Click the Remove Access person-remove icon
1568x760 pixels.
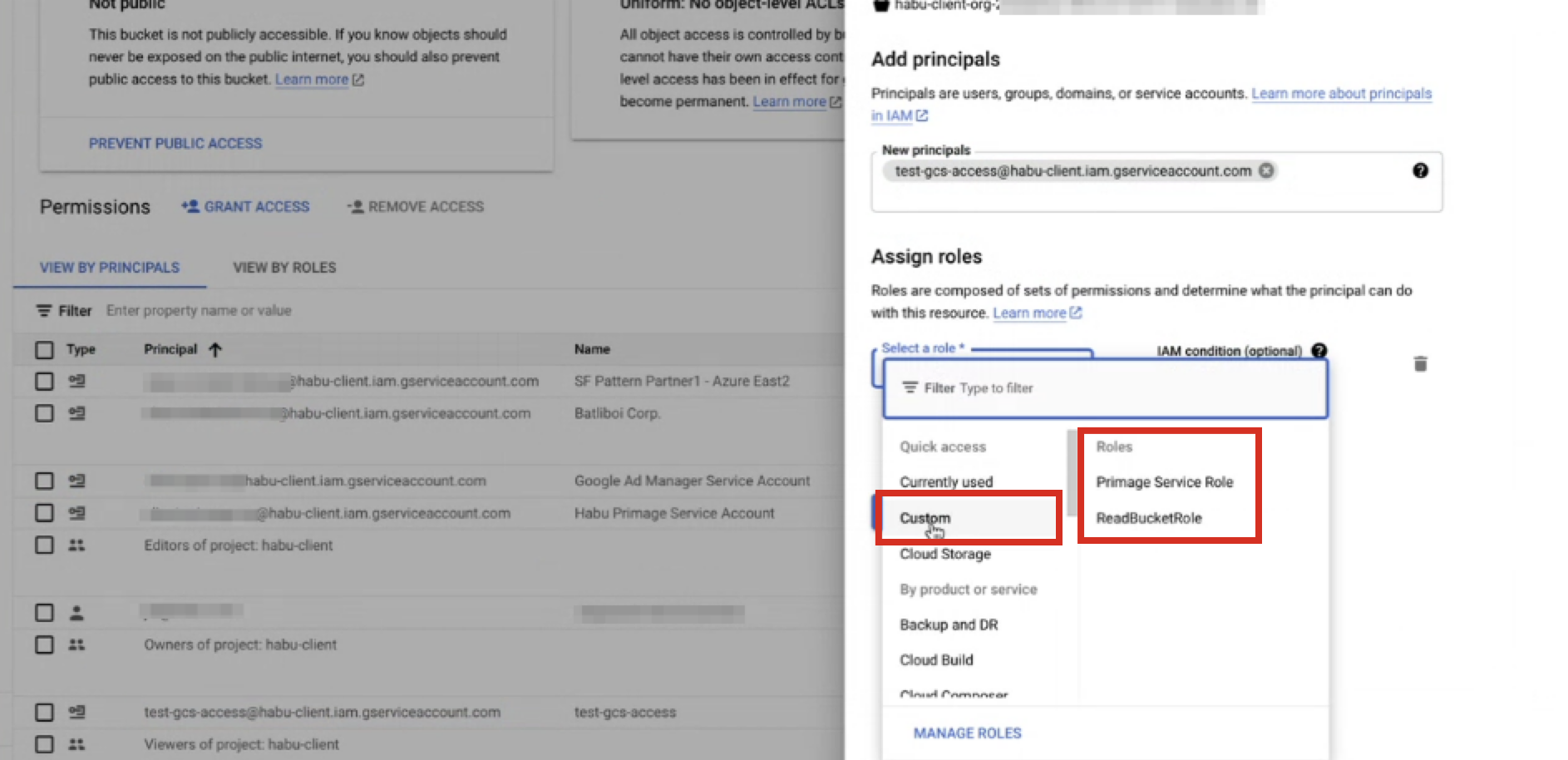[355, 206]
